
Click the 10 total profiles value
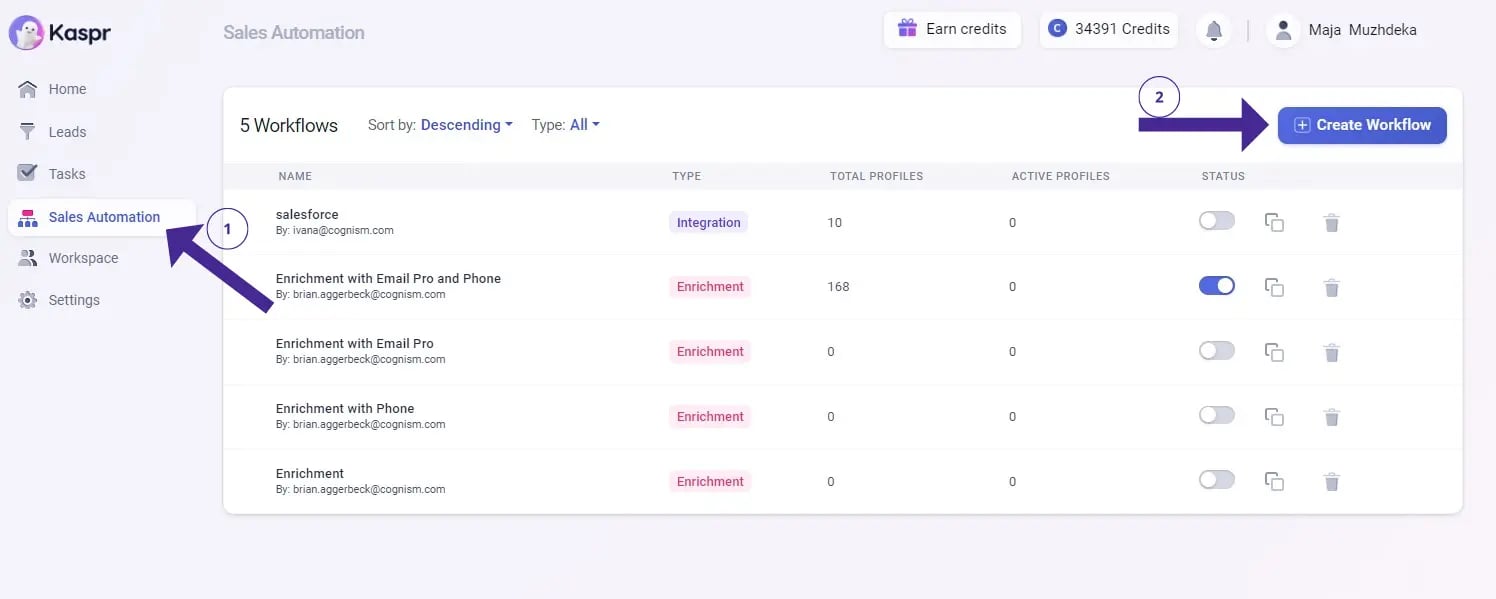coord(835,222)
